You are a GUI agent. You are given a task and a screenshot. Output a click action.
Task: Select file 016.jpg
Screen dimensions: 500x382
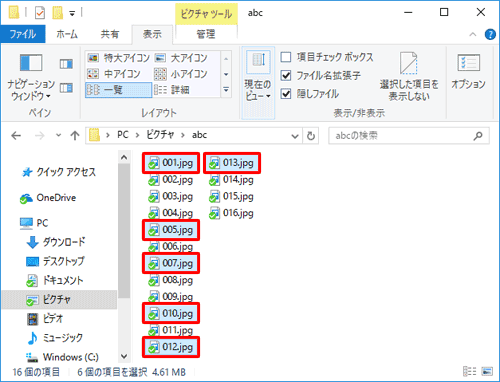click(231, 213)
